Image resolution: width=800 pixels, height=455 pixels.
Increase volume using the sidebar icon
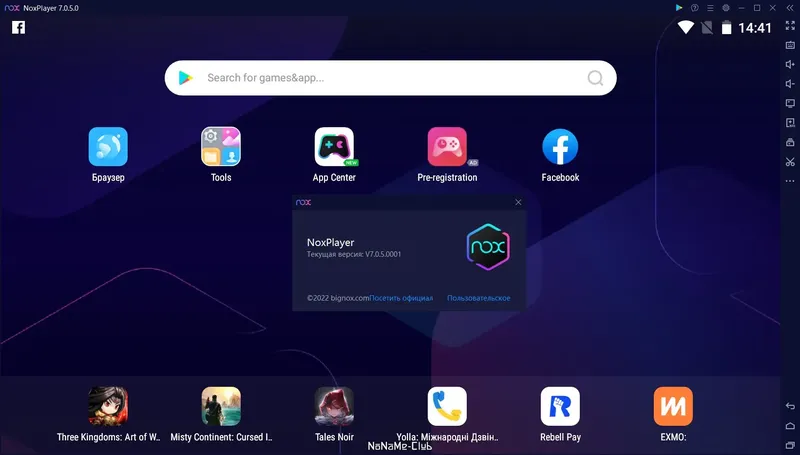(790, 64)
